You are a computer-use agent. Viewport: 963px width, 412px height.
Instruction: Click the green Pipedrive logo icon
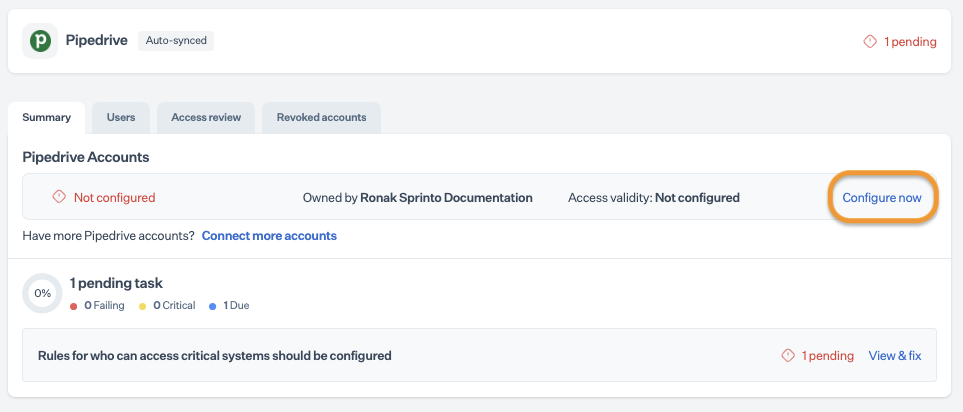[x=40, y=41]
